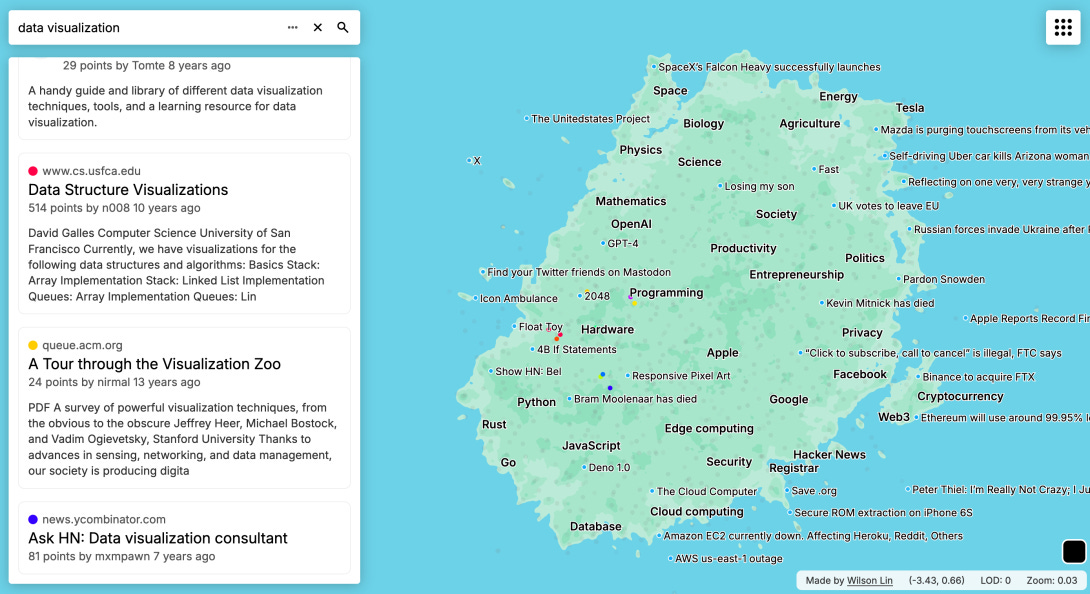This screenshot has width=1090, height=594.
Task: Open 'Find your Twitter friends on Mastodon' post
Action: click(578, 272)
